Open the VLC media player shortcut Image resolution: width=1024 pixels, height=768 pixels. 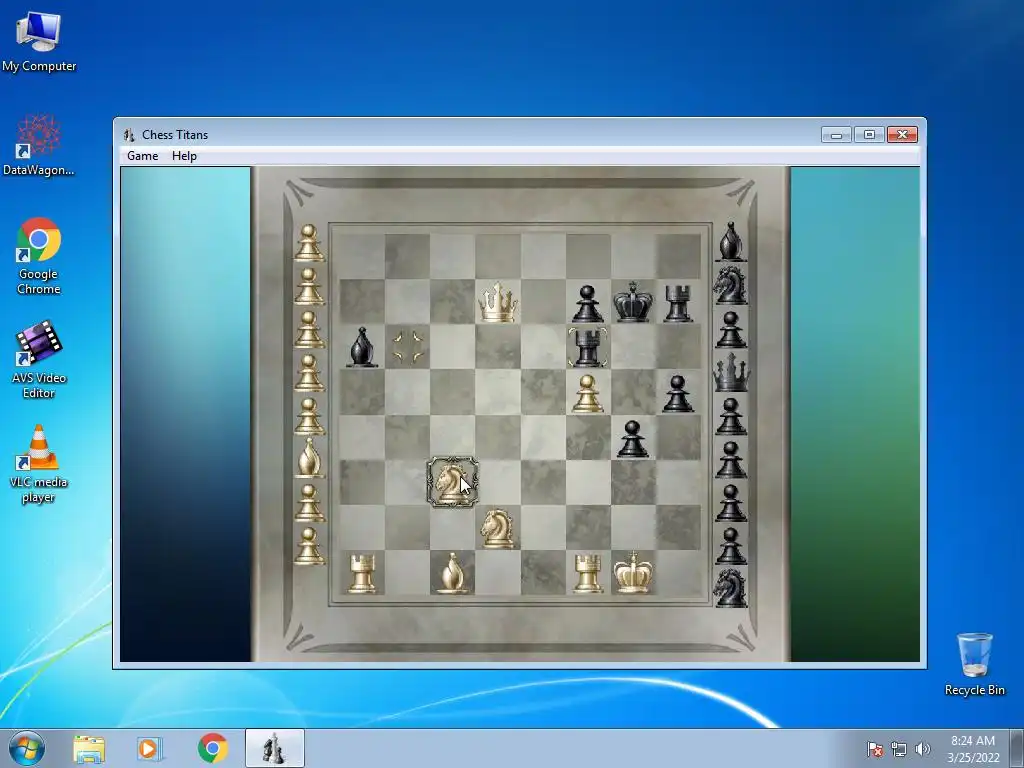39,464
